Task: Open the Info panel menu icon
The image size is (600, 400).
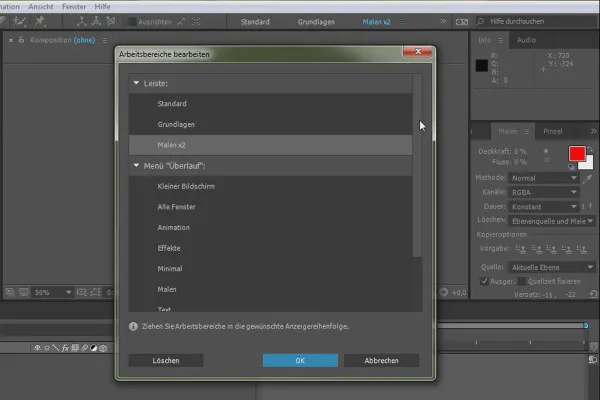Action: click(x=501, y=40)
